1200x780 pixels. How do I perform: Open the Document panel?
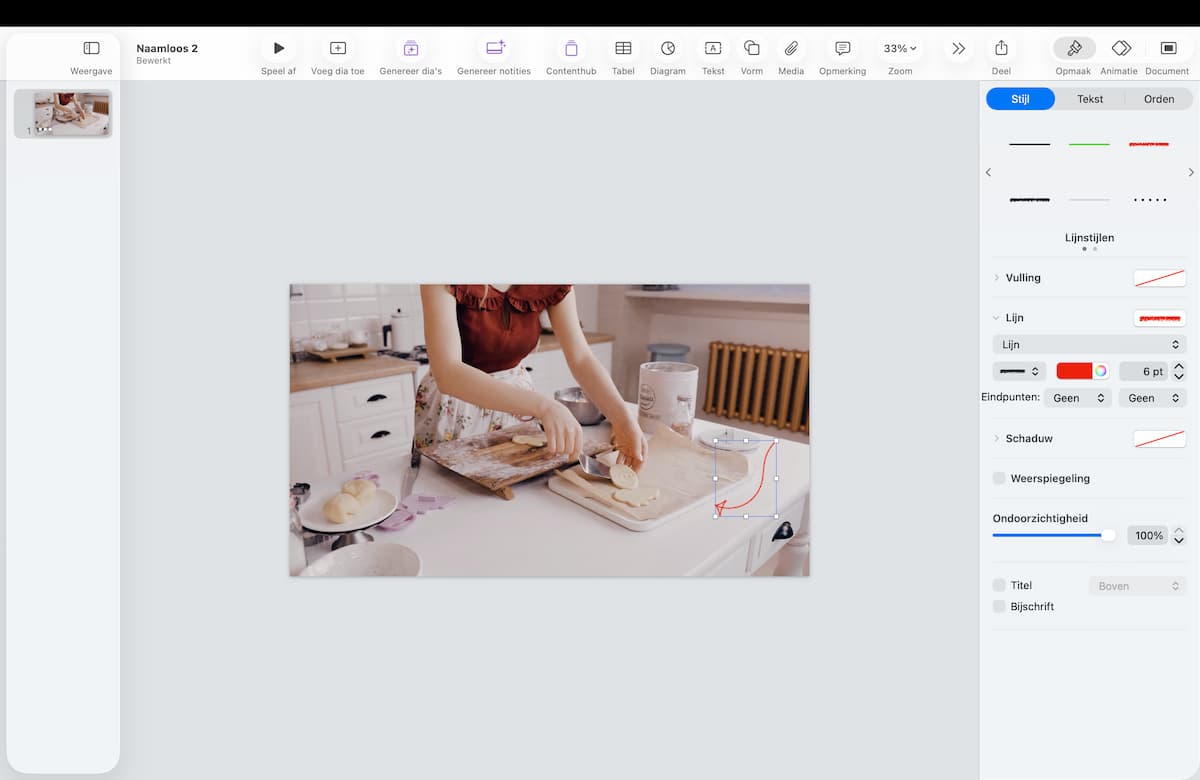(x=1168, y=48)
